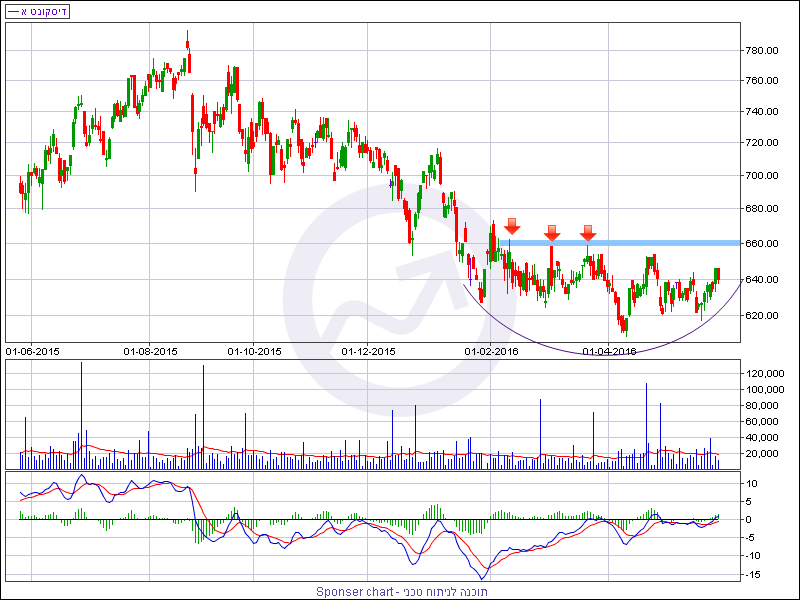Select the 01-02-2016 date label

pos(491,351)
